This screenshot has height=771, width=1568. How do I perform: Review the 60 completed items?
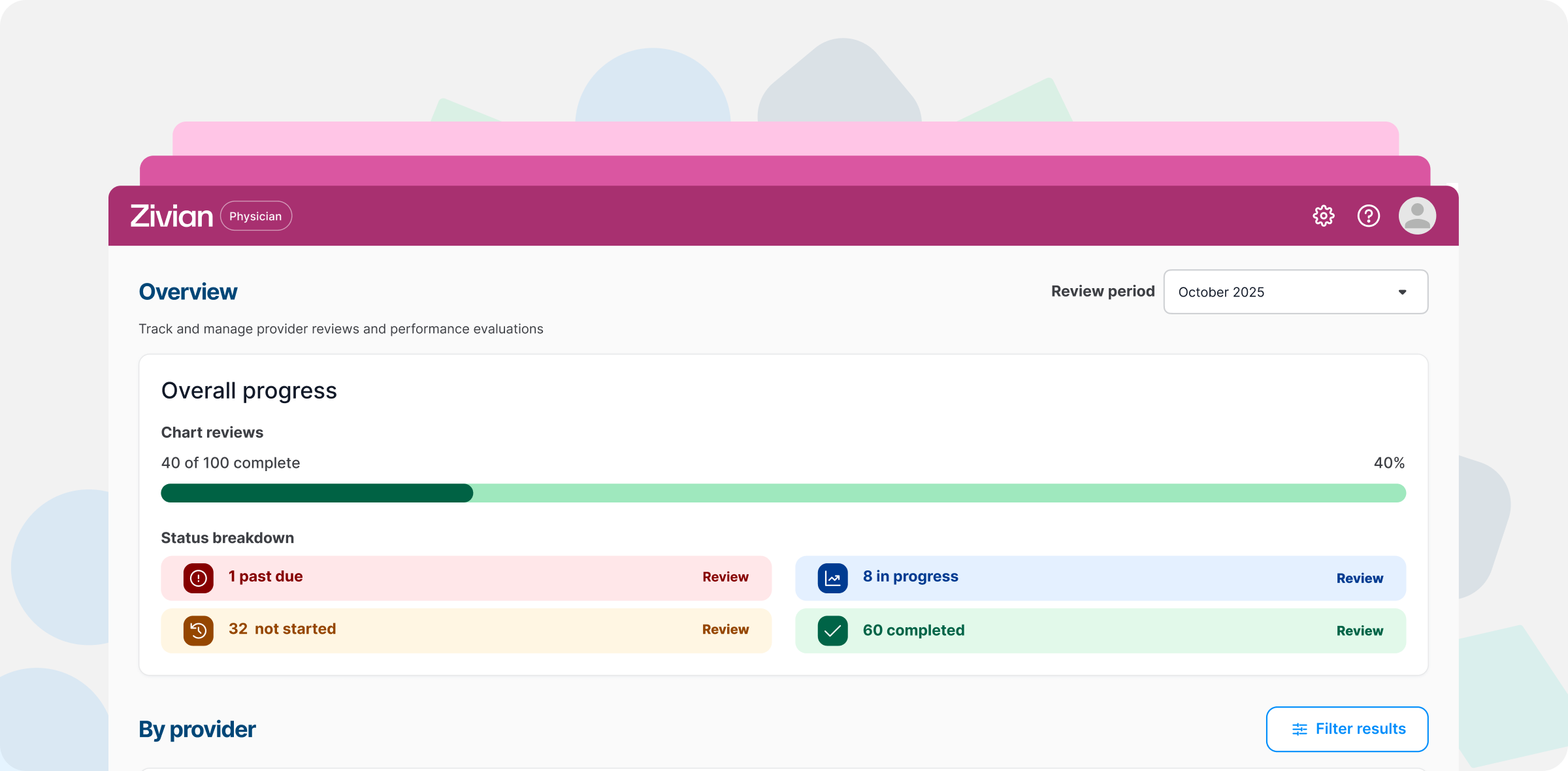tap(1360, 631)
